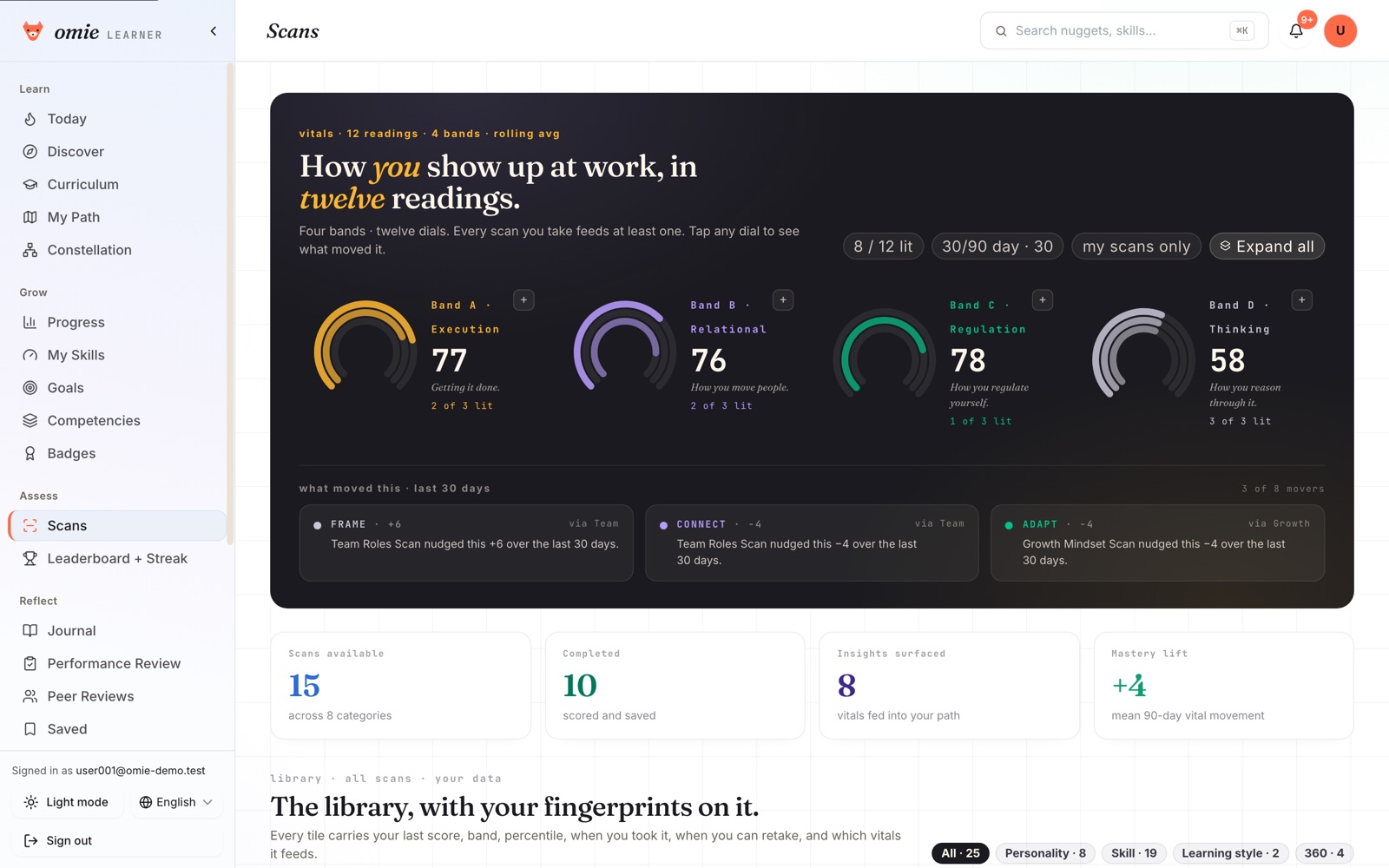Open My Path via its map icon
Viewport: 1389px width, 868px height.
30,217
